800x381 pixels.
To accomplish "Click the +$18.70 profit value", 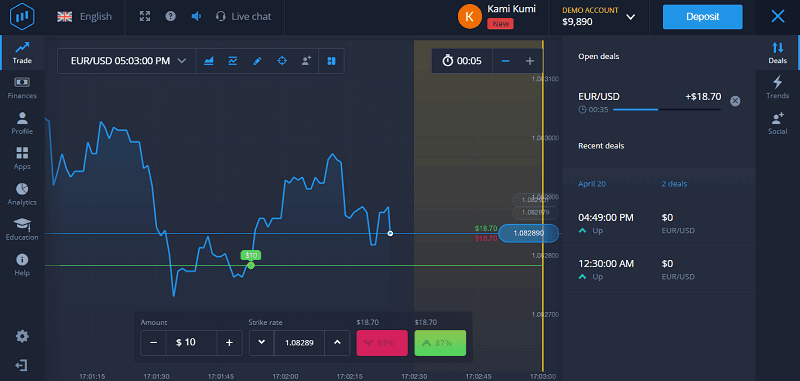I will coord(703,96).
